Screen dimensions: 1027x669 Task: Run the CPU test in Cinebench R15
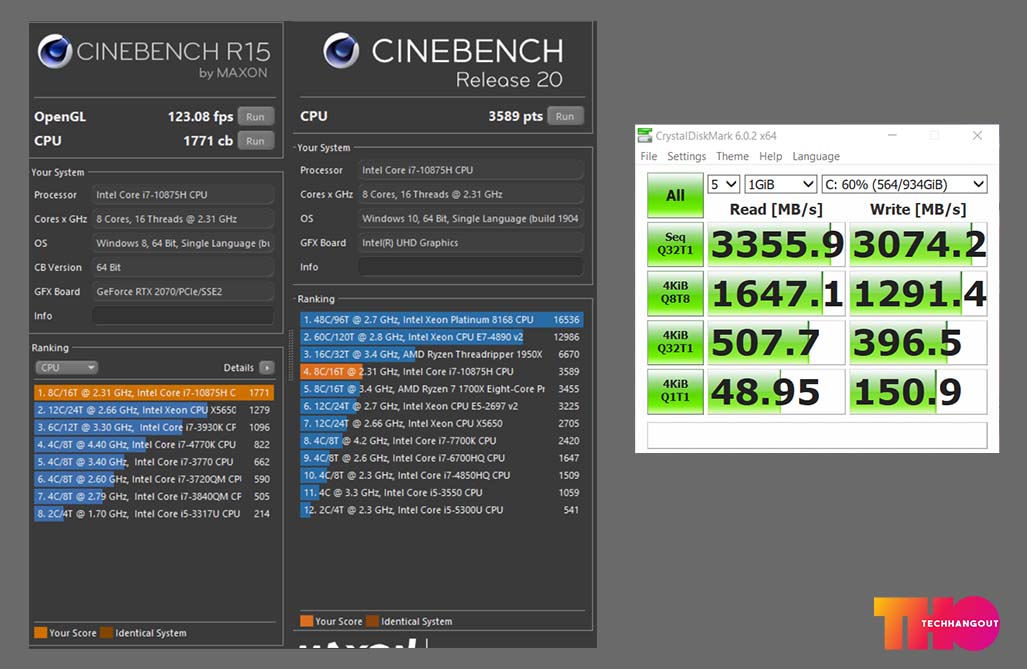(x=255, y=141)
